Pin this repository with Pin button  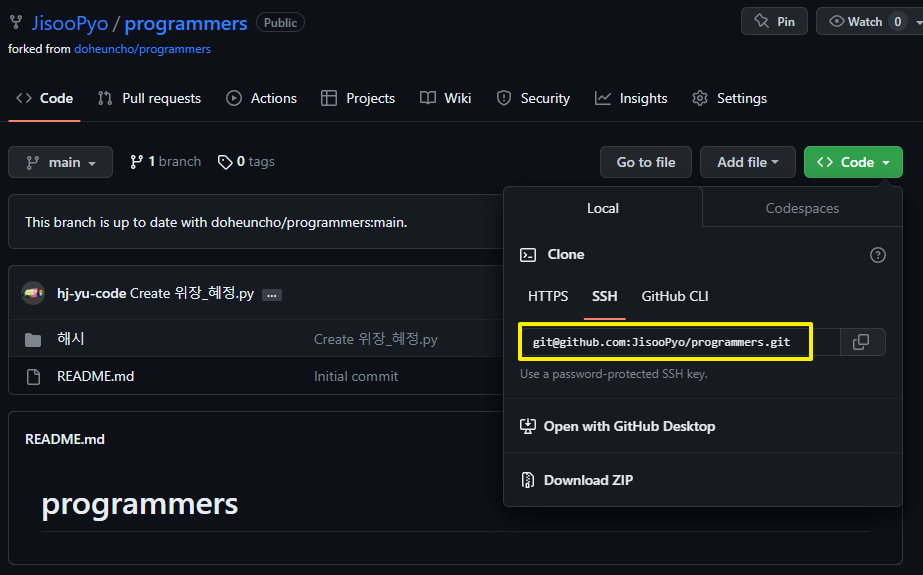(774, 22)
